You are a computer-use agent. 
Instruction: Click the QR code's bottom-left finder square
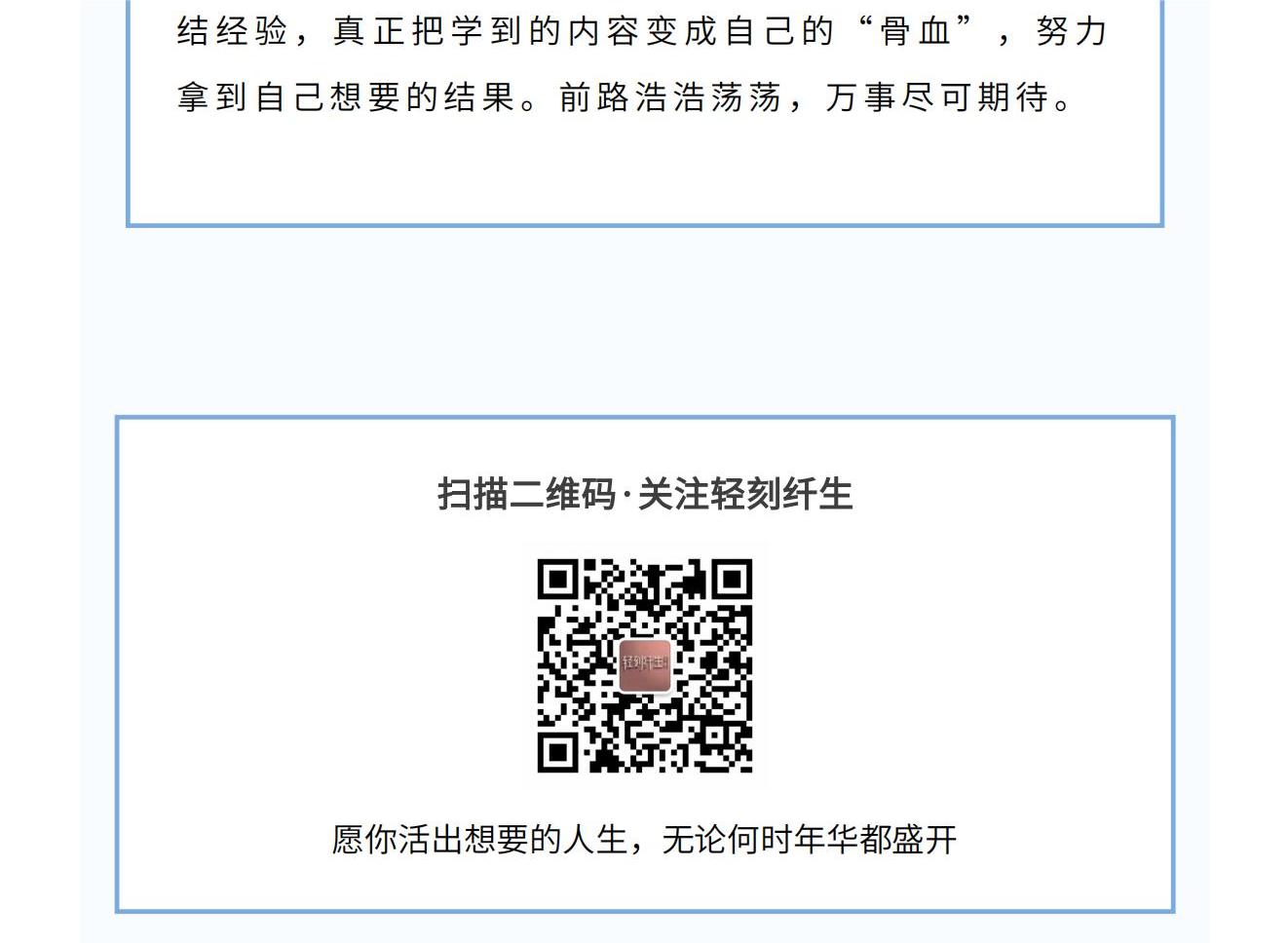coord(559,752)
